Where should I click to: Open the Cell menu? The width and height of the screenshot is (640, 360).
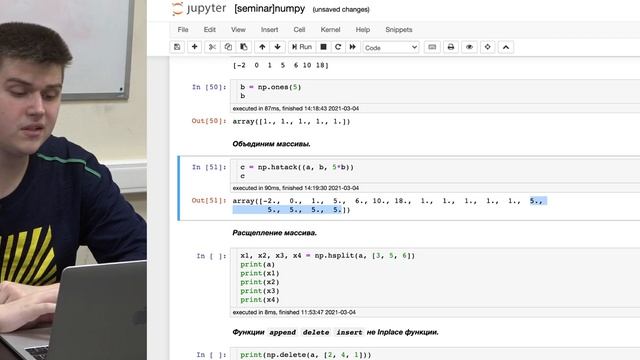(x=299, y=29)
